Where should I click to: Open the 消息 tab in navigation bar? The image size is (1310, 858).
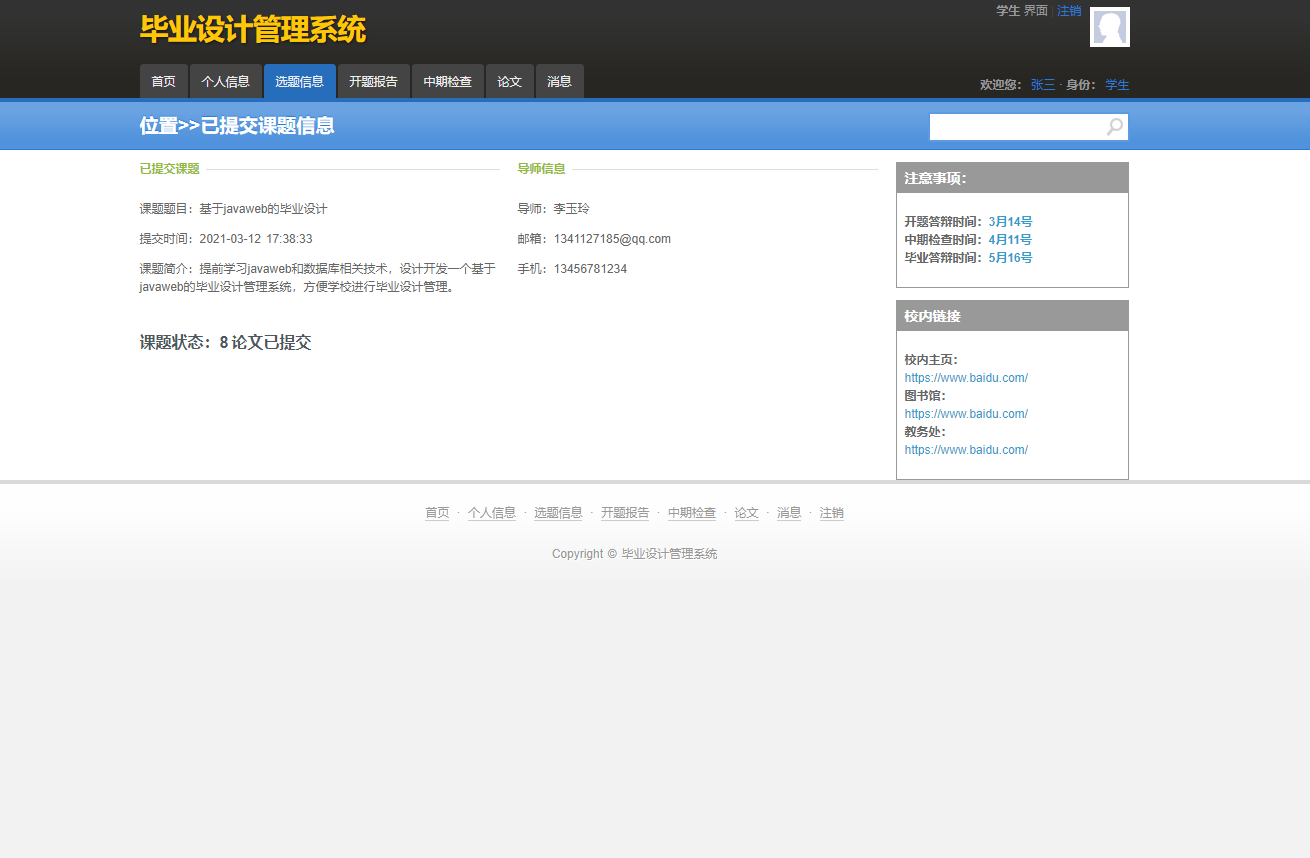(x=559, y=82)
